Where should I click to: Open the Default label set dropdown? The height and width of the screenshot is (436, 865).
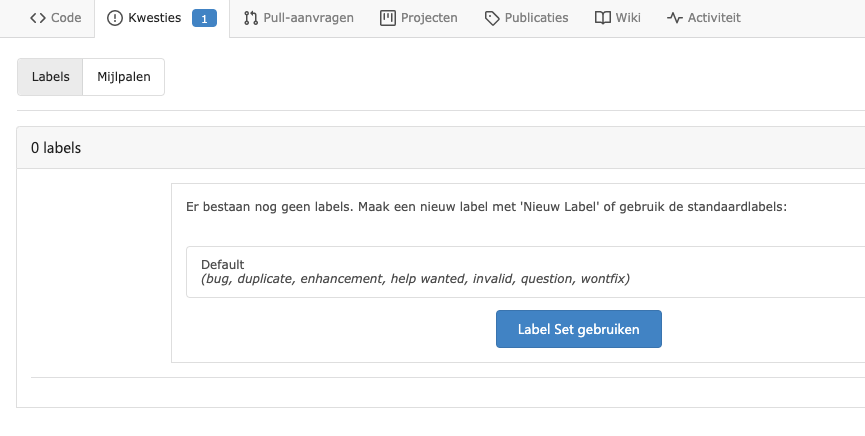point(525,272)
